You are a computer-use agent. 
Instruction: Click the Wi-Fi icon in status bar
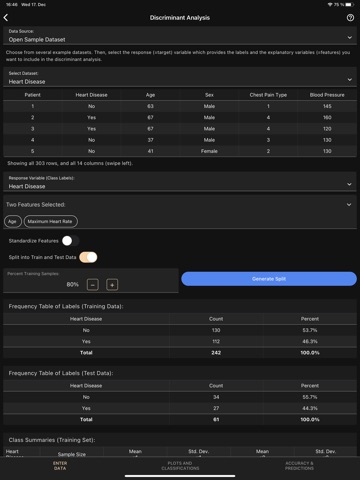point(330,5)
